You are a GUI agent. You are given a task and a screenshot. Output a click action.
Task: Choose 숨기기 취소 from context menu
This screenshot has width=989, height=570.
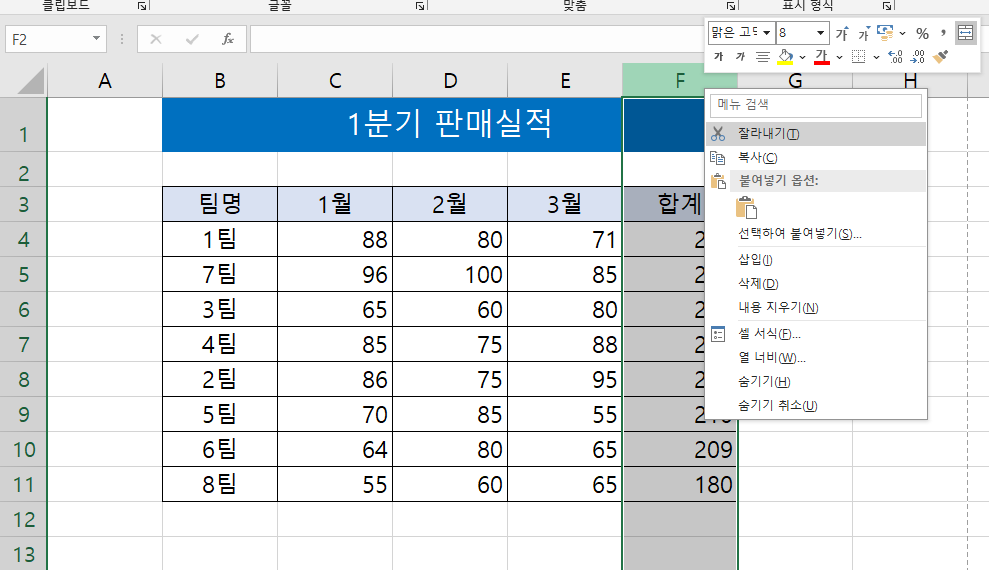tap(816, 405)
